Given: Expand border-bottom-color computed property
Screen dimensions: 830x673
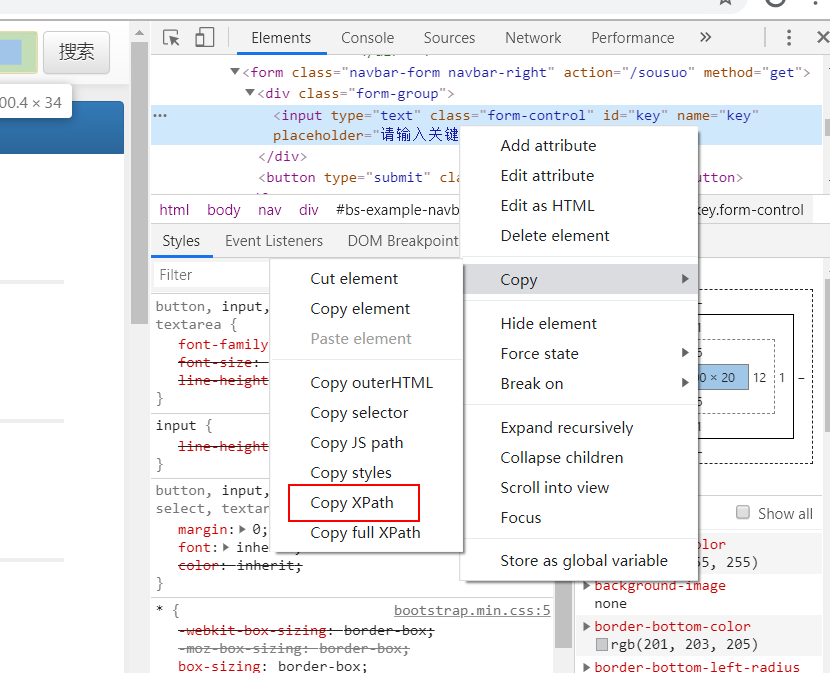Looking at the screenshot, I should (x=587, y=626).
